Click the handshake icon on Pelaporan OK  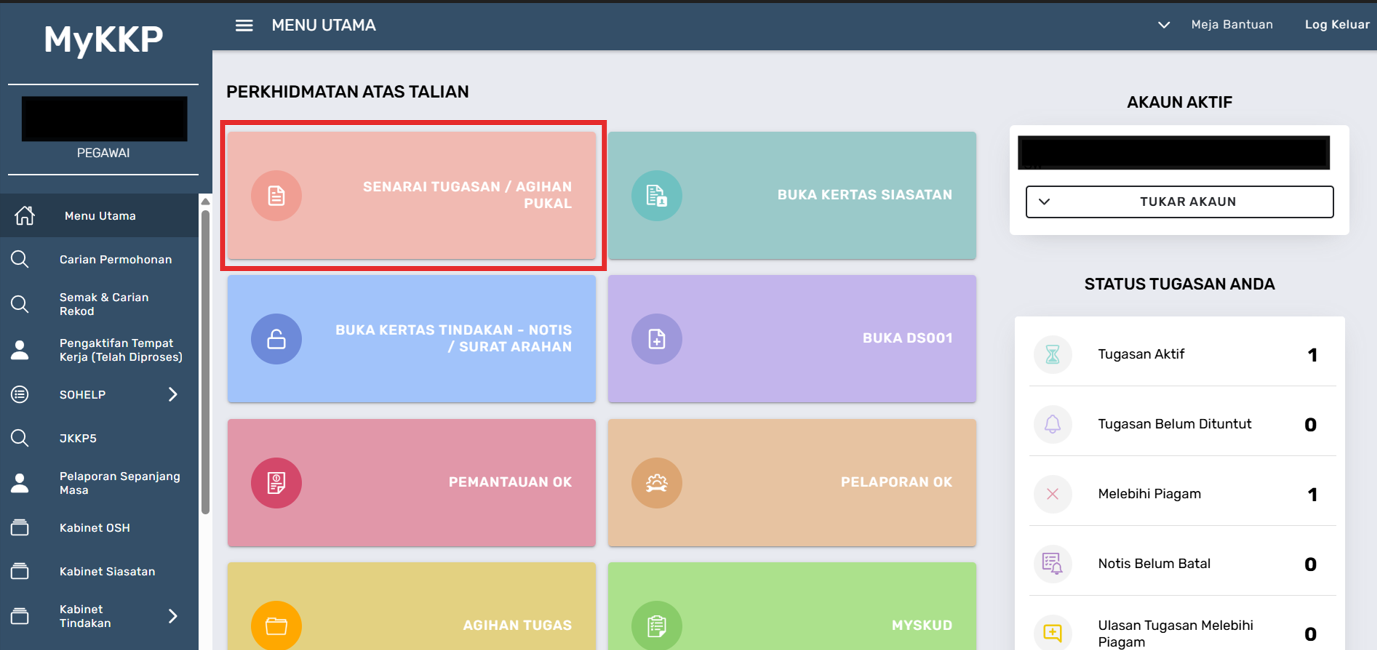click(656, 483)
